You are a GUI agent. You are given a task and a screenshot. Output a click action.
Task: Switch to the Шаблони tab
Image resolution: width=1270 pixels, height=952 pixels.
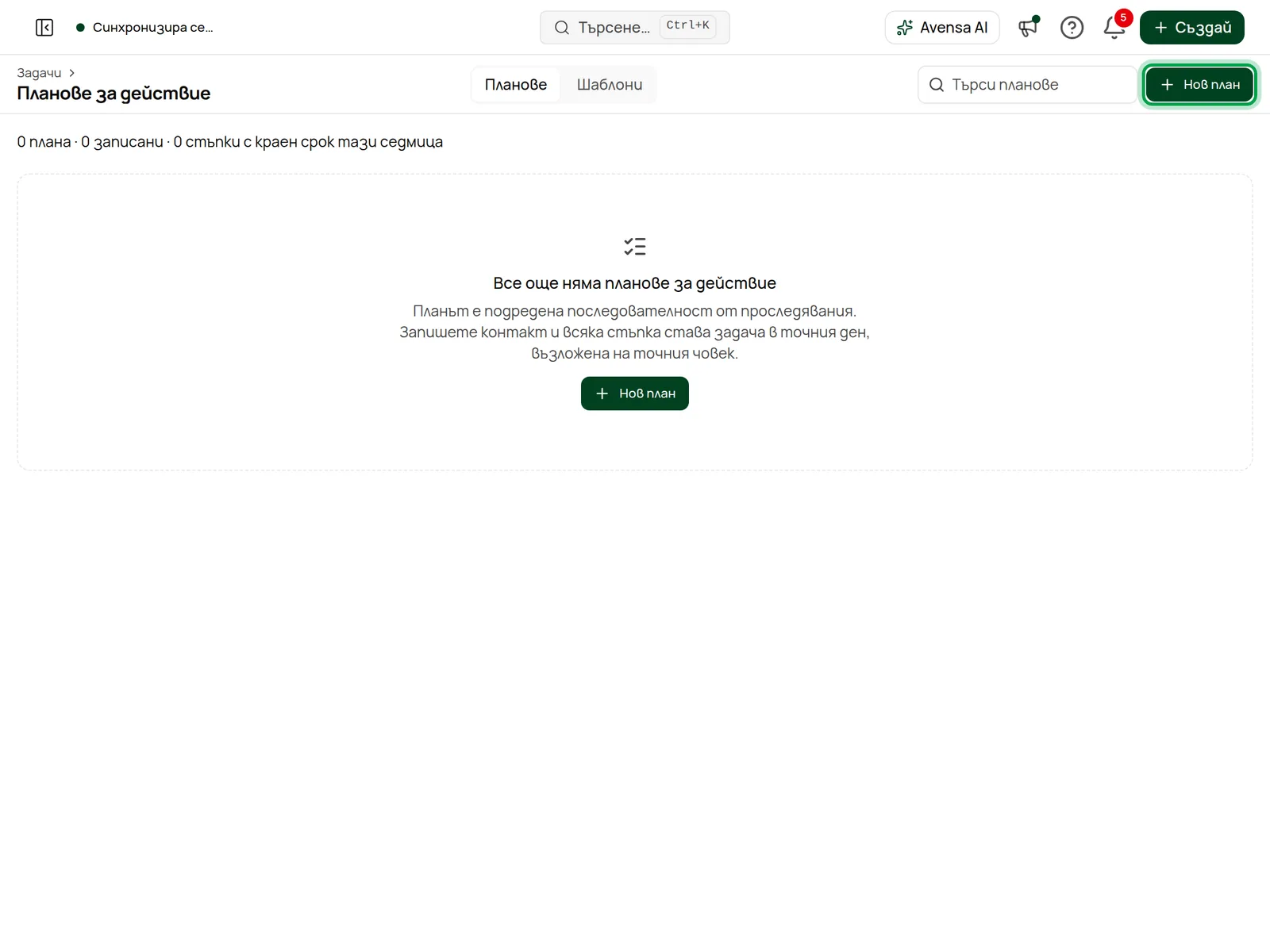pos(610,85)
